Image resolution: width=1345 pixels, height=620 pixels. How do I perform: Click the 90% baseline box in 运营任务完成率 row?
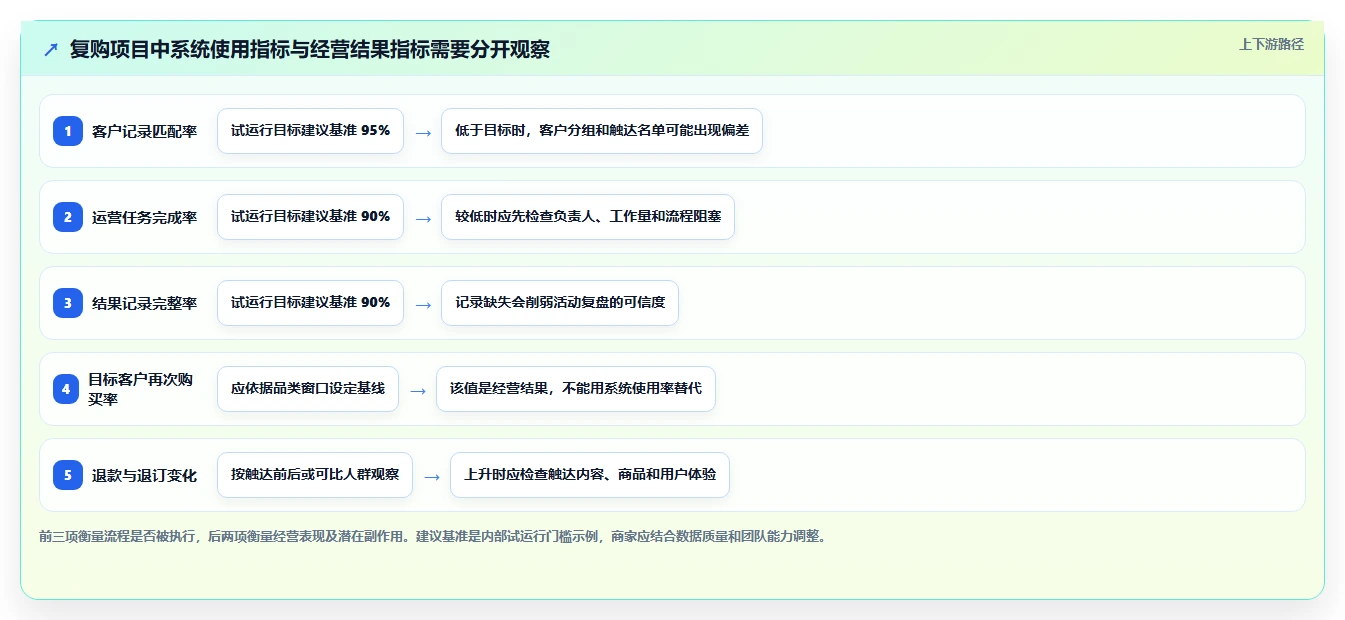310,217
